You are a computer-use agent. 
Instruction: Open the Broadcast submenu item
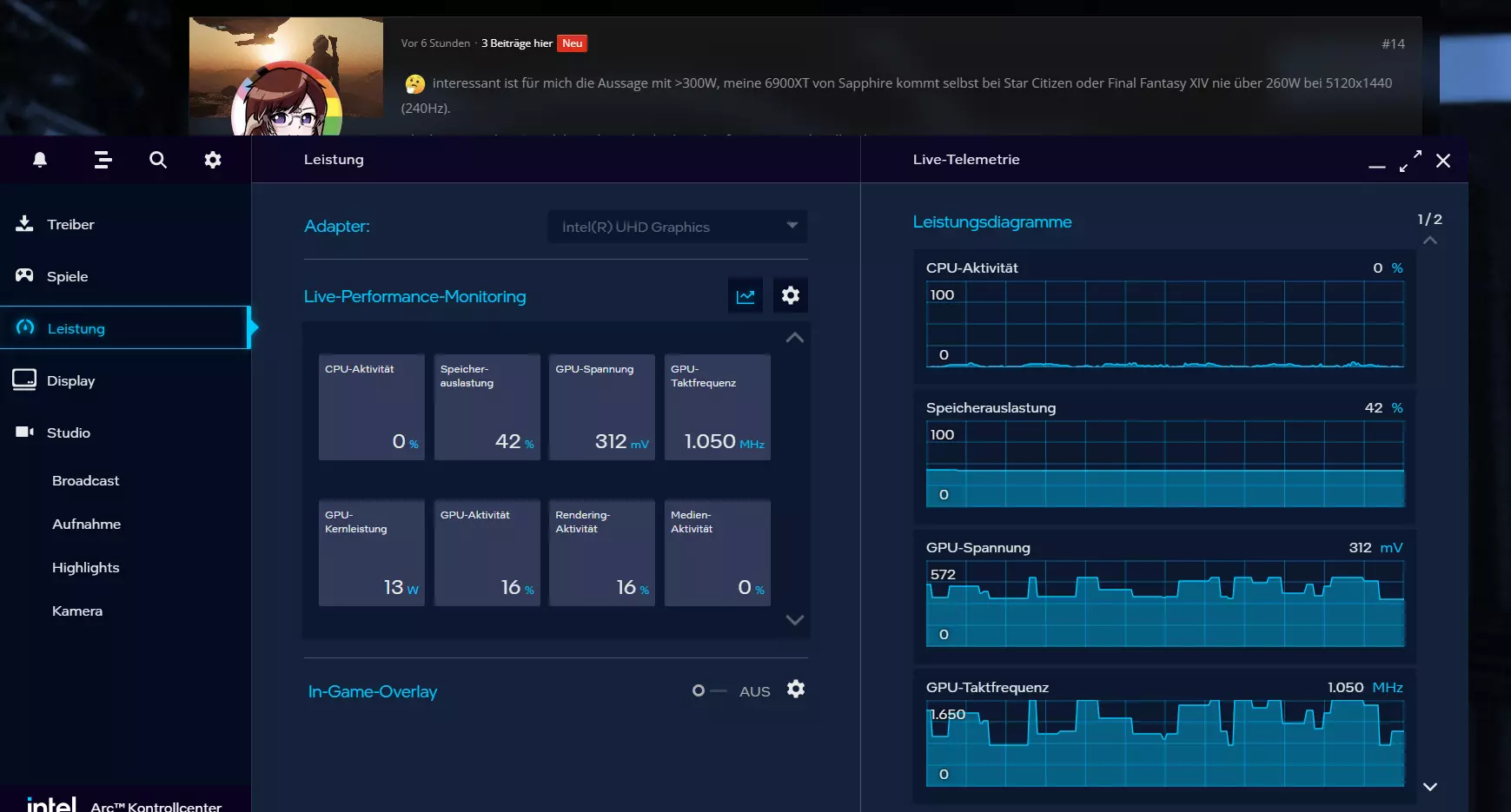pos(85,480)
